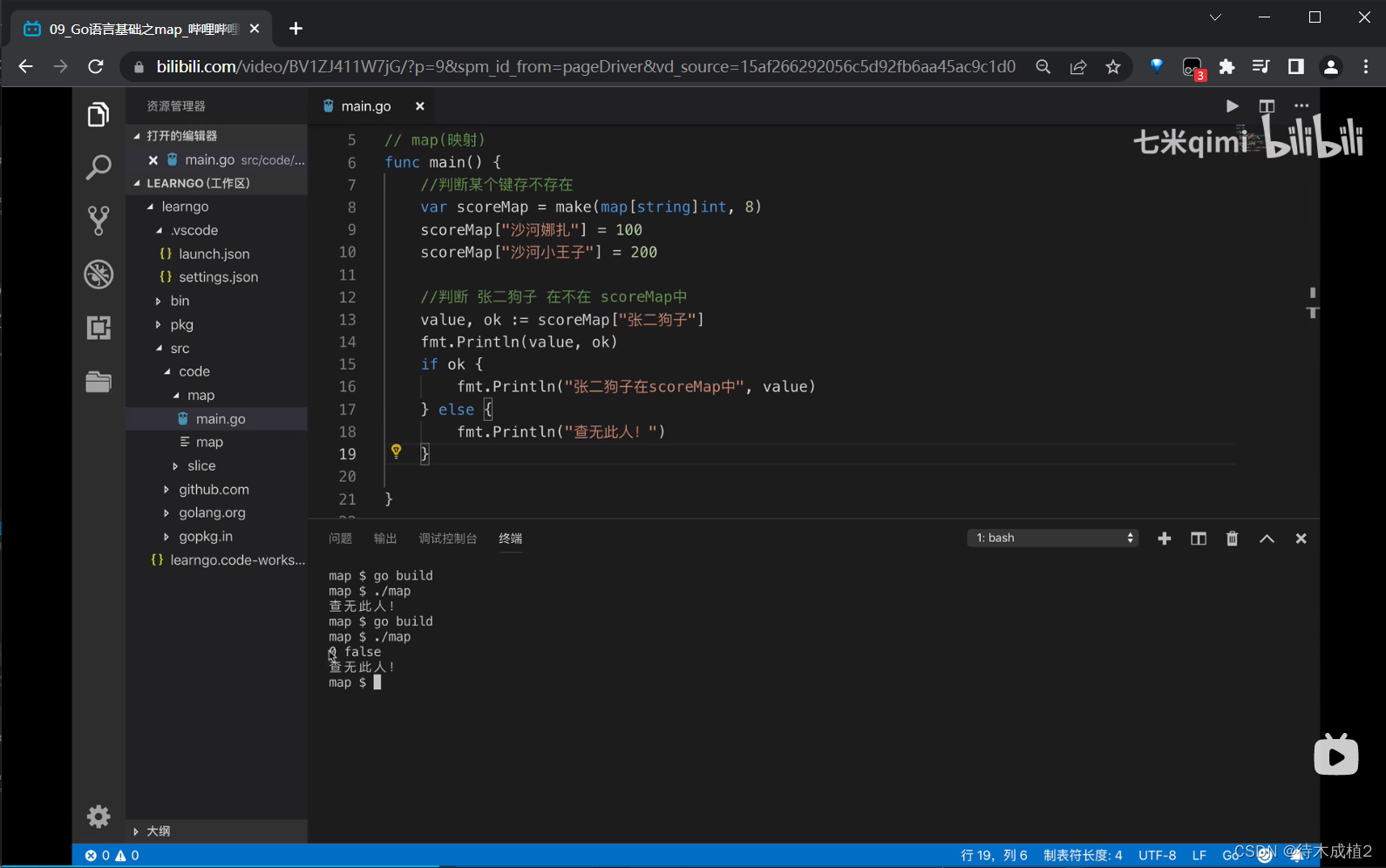Image resolution: width=1386 pixels, height=868 pixels.
Task: Kill terminal with trash can icon
Action: click(1232, 539)
